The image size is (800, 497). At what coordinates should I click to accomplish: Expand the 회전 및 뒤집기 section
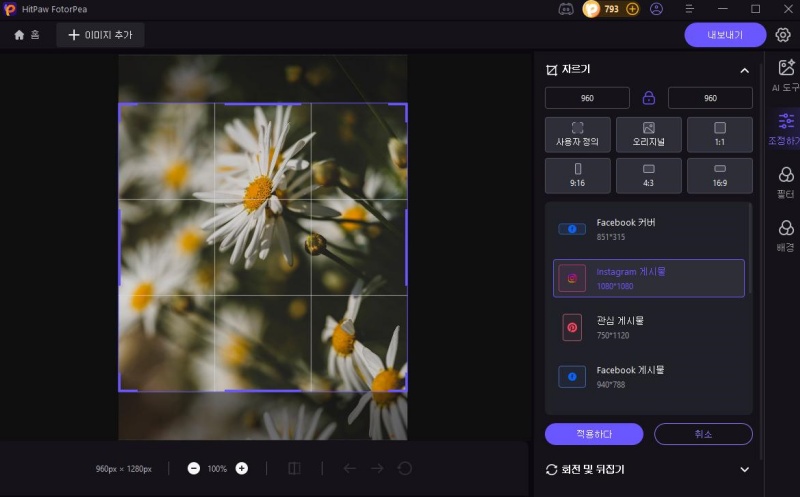[x=744, y=469]
